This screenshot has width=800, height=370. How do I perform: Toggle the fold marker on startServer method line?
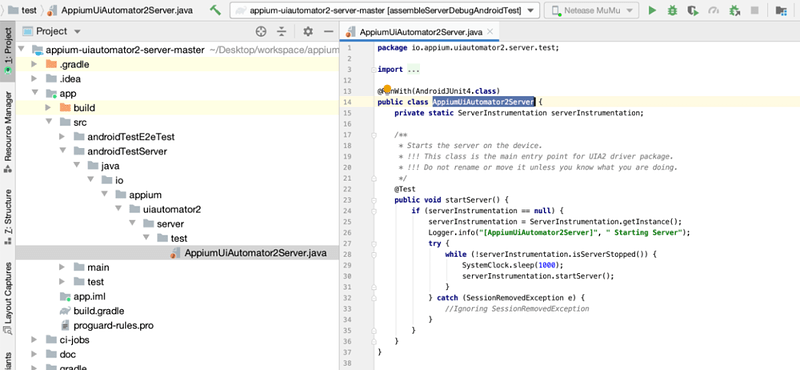pyautogui.click(x=374, y=200)
